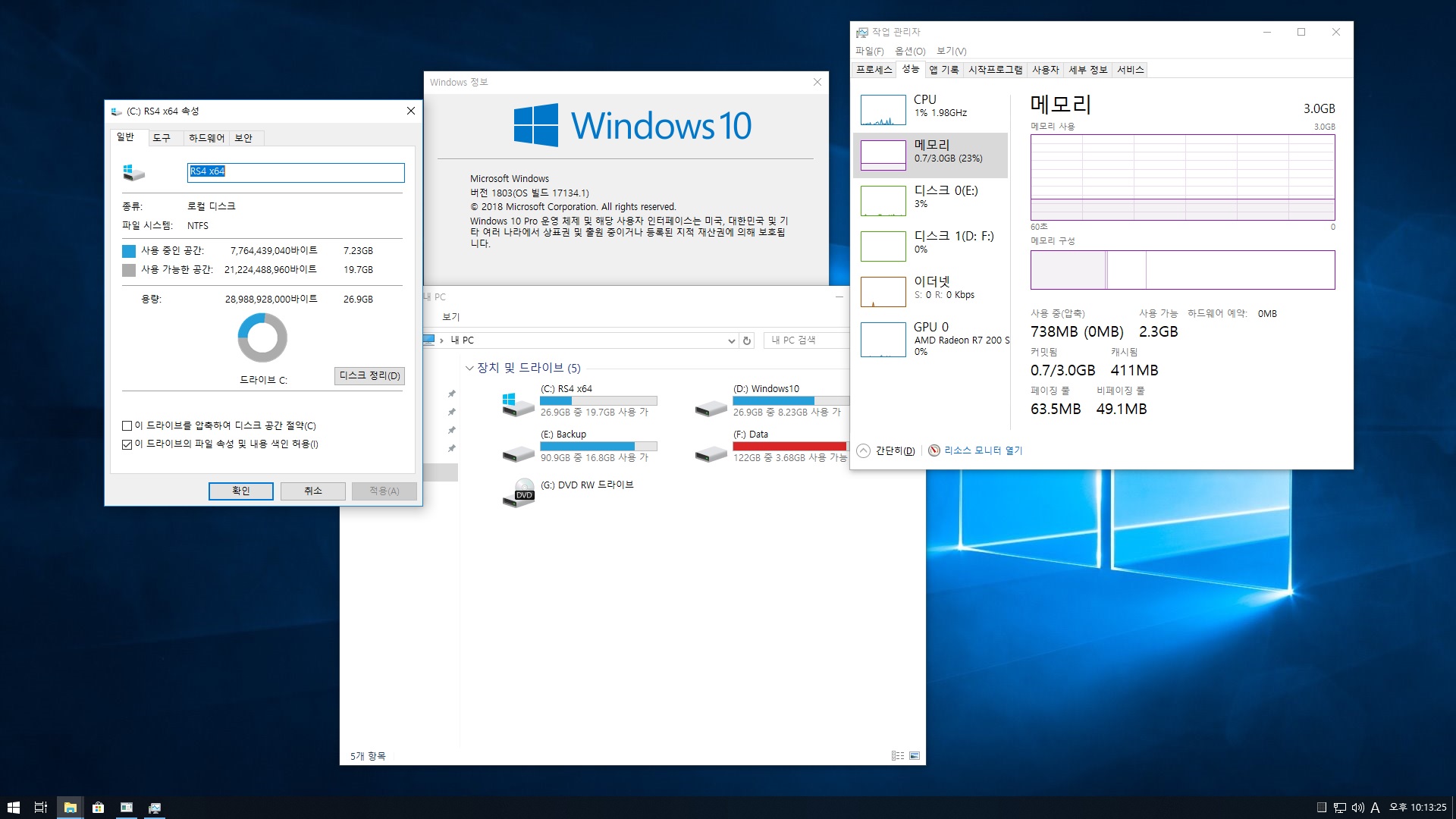1456x819 pixels.
Task: Click the Disk Cleanup button
Action: click(369, 376)
